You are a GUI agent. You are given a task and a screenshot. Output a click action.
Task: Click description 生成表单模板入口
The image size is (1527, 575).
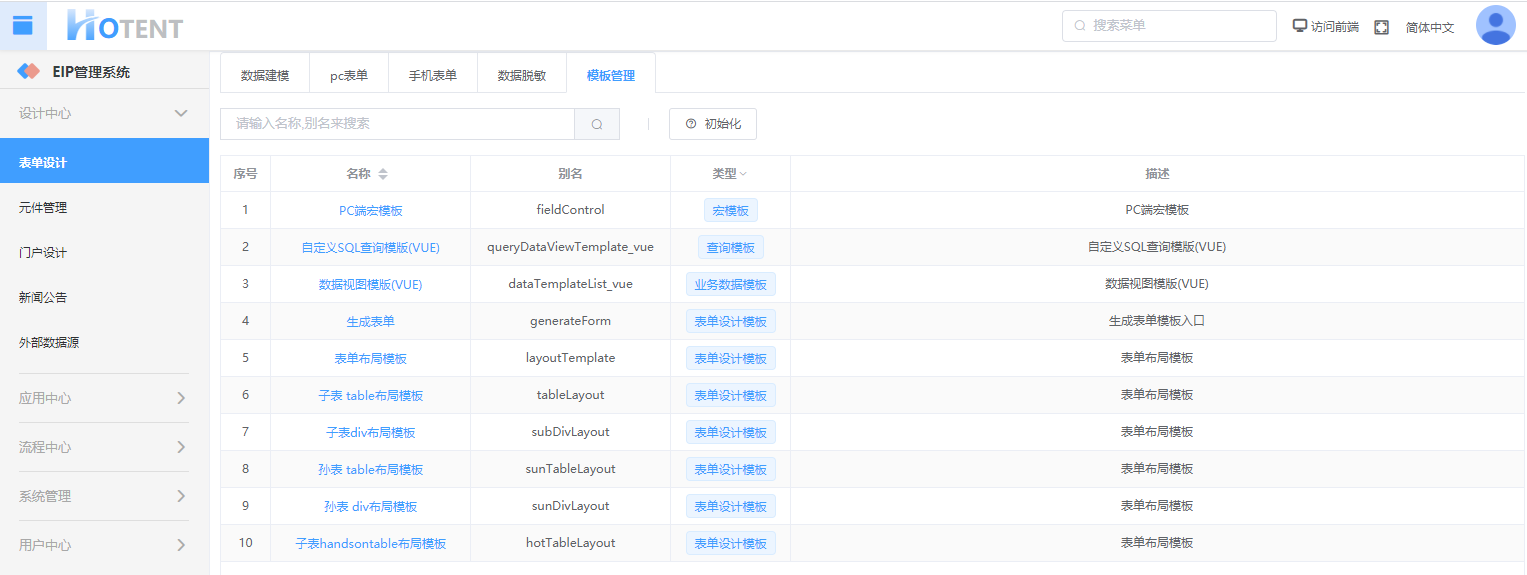tap(1157, 321)
